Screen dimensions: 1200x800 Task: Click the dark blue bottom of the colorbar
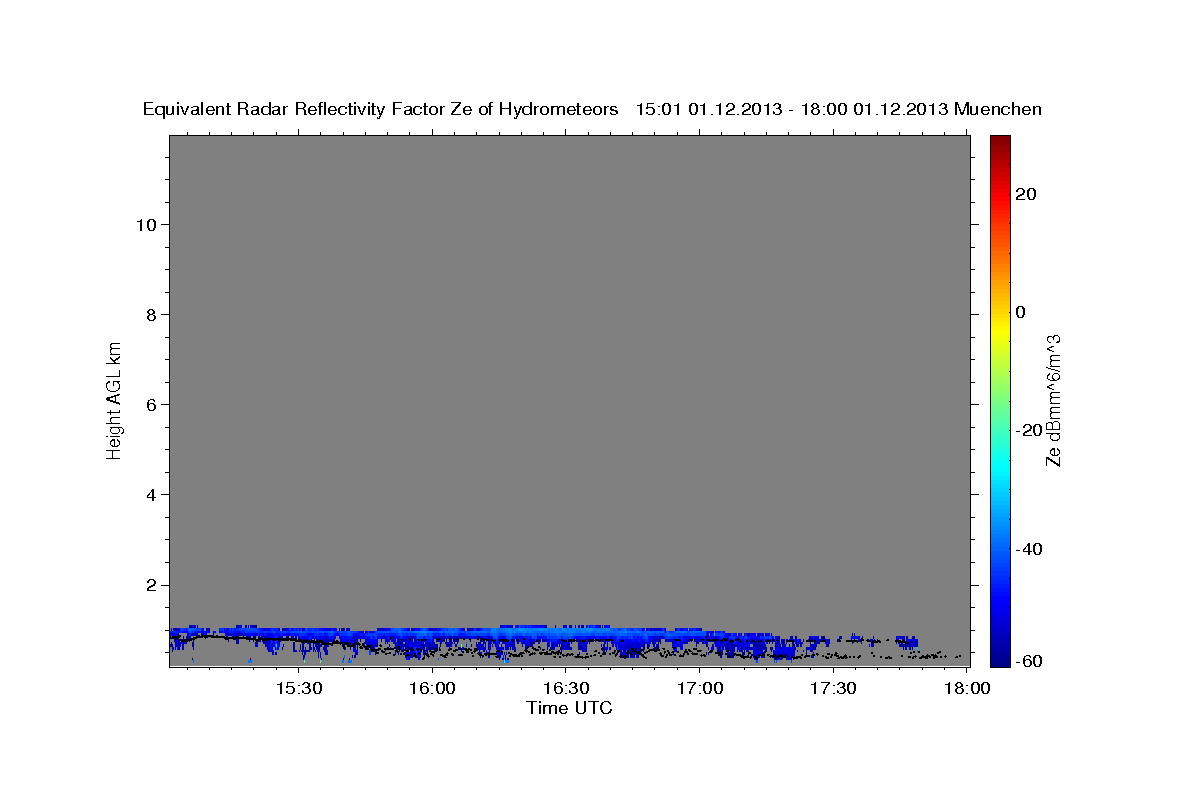[1000, 658]
